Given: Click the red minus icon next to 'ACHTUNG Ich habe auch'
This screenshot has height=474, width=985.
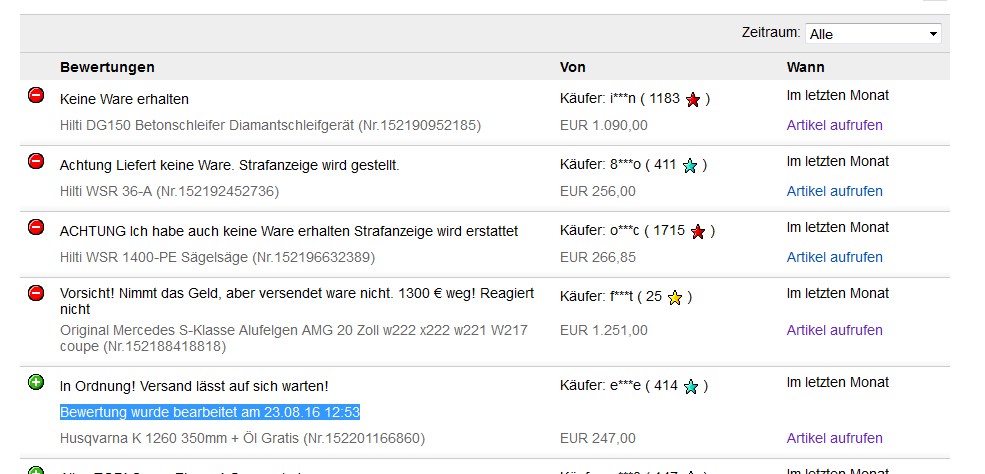Looking at the screenshot, I should [x=36, y=227].
